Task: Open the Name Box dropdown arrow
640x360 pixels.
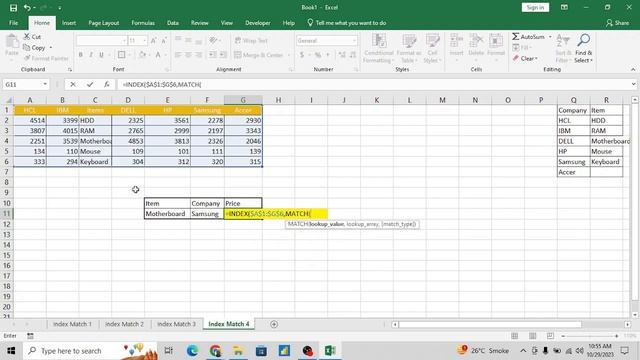Action: [x=45, y=84]
